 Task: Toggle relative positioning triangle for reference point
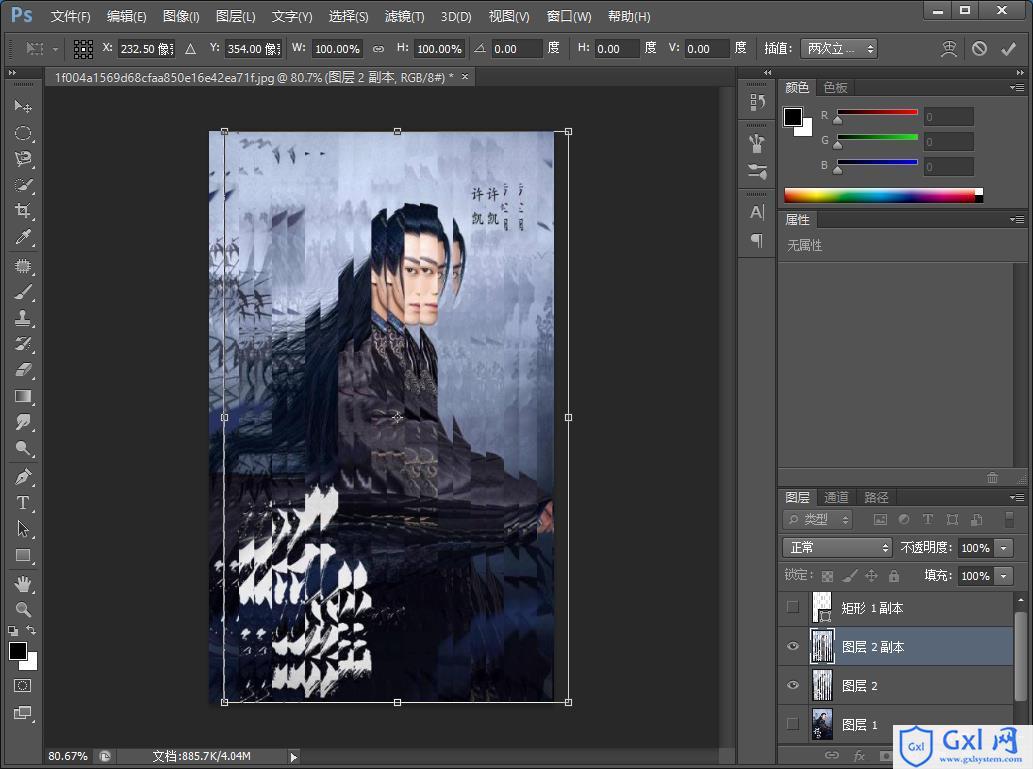(x=190, y=49)
